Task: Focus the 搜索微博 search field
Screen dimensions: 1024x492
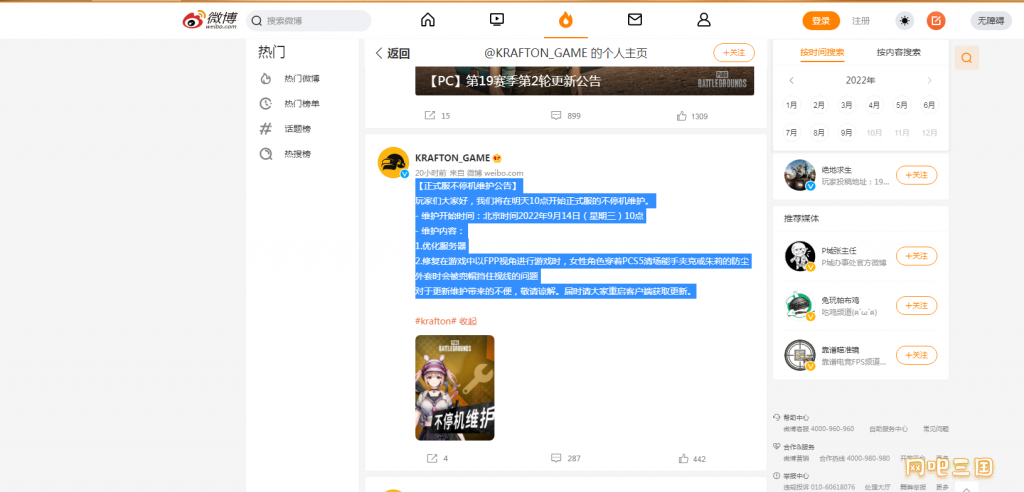Action: point(308,21)
